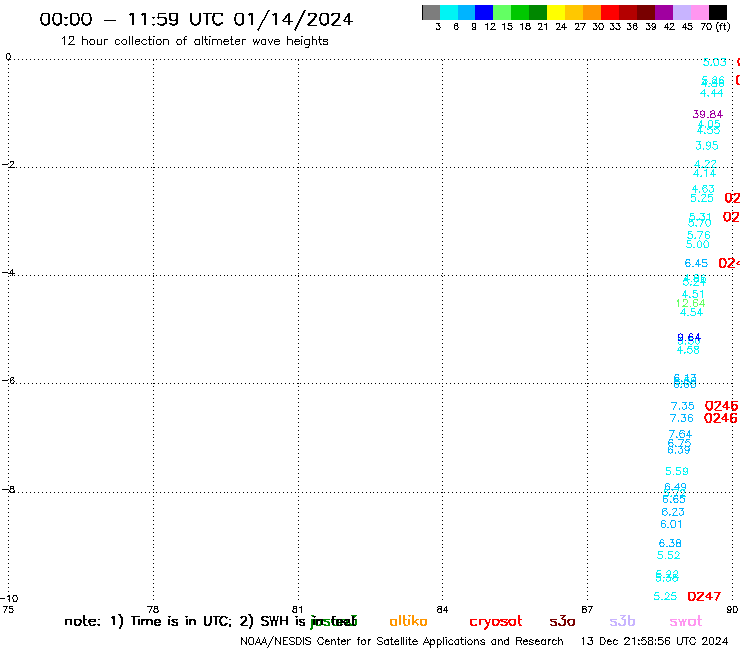Click the blue 9.64 wave height value
The width and height of the screenshot is (740, 650).
pos(689,338)
